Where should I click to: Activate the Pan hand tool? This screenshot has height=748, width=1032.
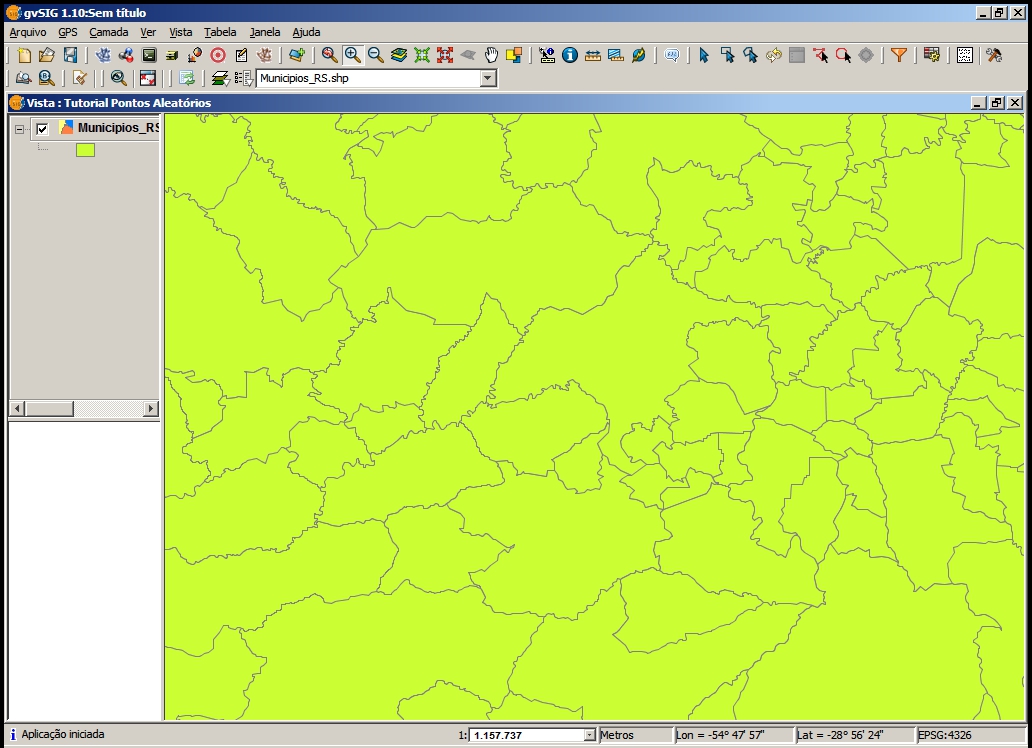[491, 55]
